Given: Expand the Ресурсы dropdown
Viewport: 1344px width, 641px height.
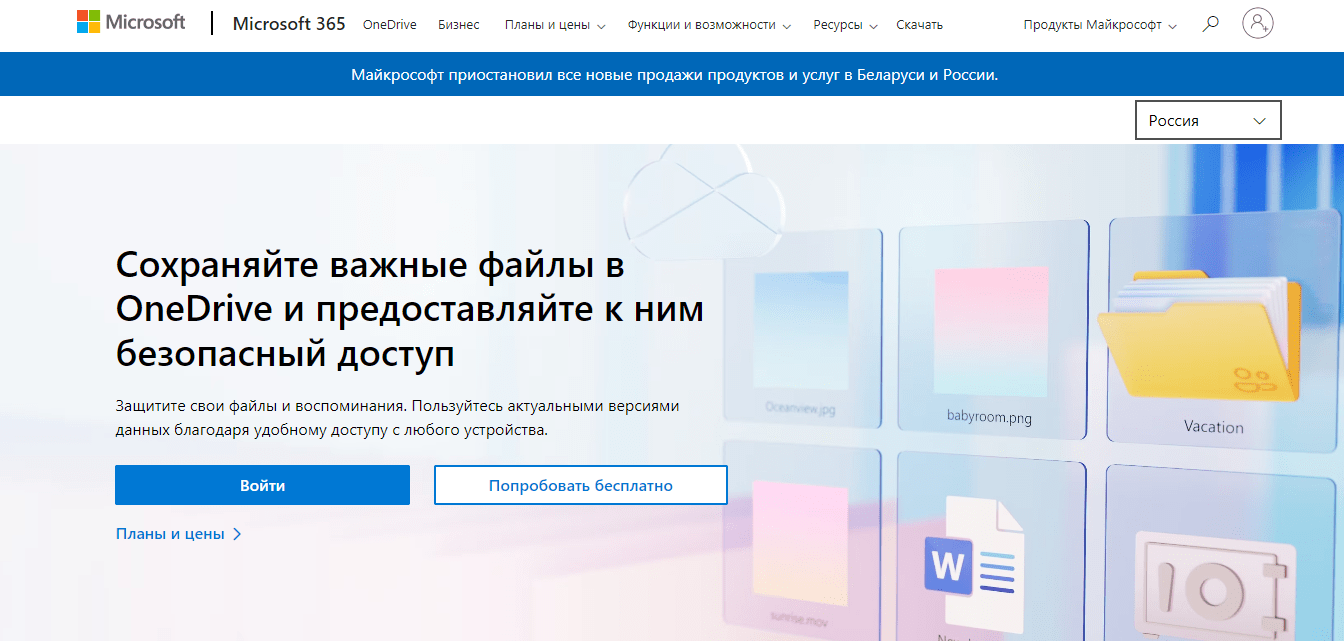Looking at the screenshot, I should pos(838,24).
